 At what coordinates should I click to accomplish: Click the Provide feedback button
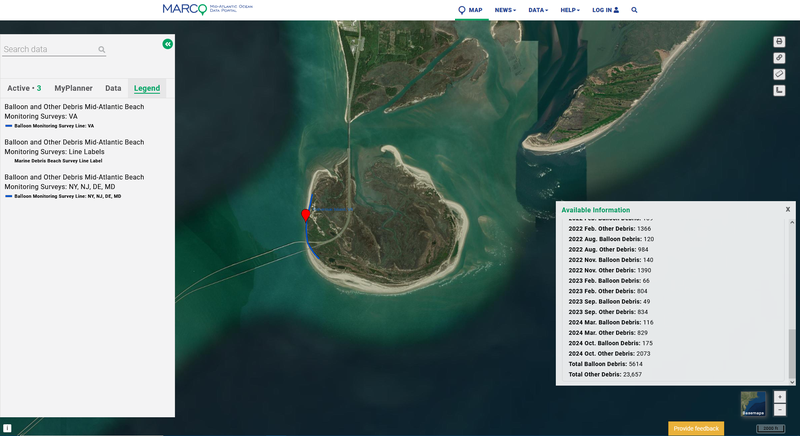pos(696,428)
